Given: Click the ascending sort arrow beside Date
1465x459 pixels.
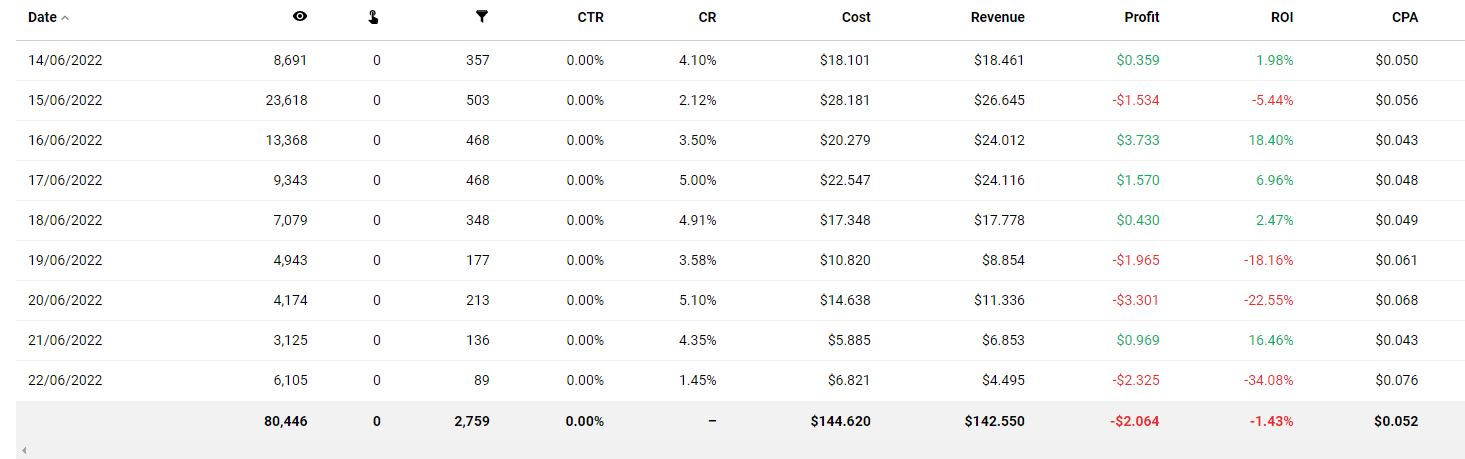Looking at the screenshot, I should [x=65, y=18].
